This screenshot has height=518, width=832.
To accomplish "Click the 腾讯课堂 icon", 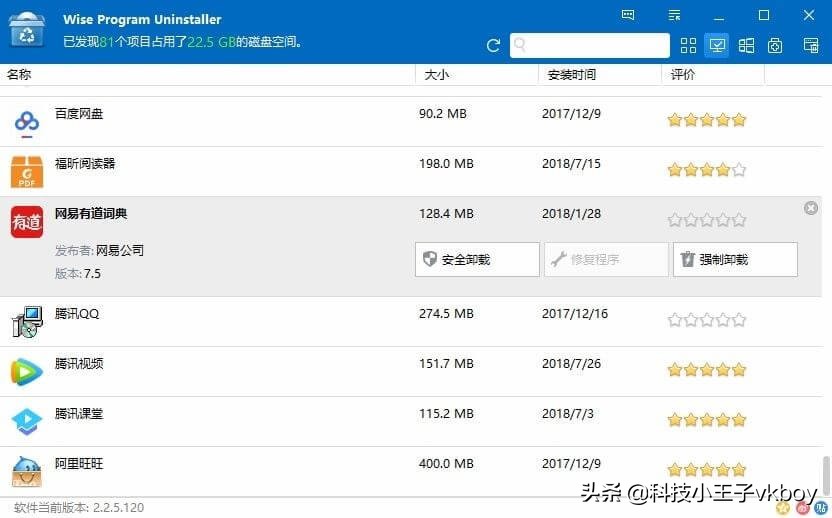I will (x=27, y=421).
